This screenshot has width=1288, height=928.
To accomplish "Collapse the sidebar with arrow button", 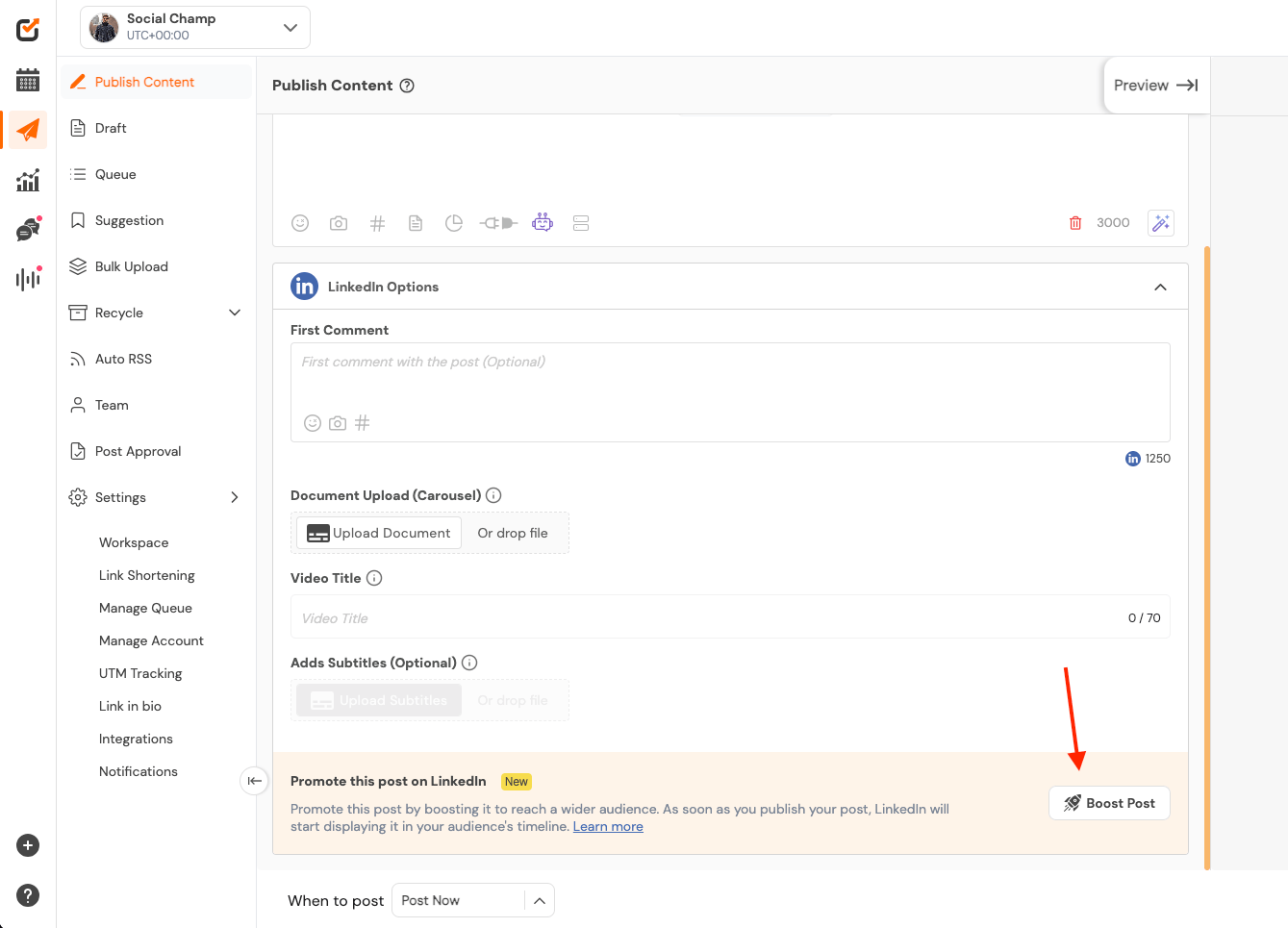I will coord(254,780).
